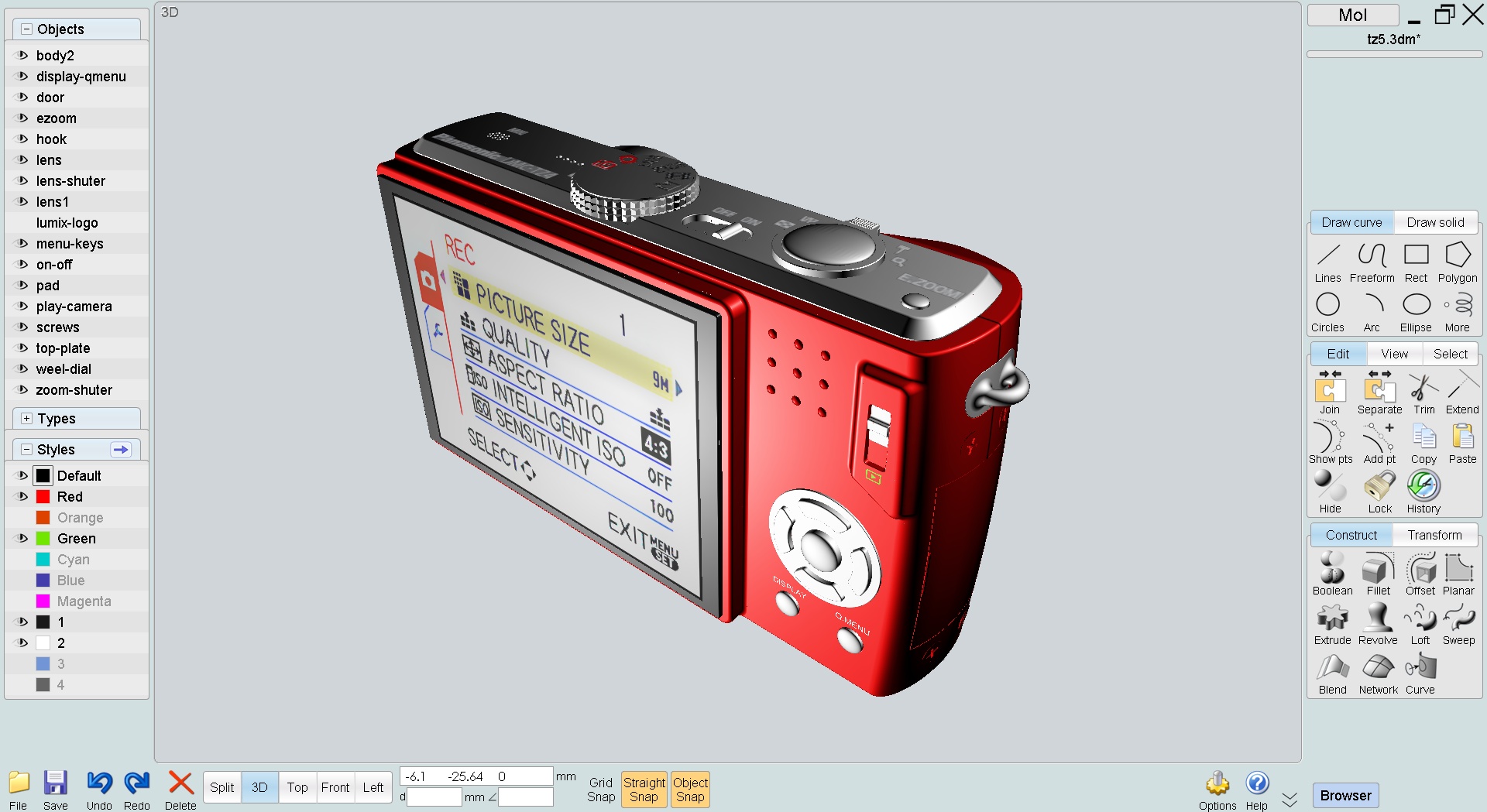This screenshot has height=812, width=1487.
Task: Toggle Grid Snap
Action: [601, 790]
